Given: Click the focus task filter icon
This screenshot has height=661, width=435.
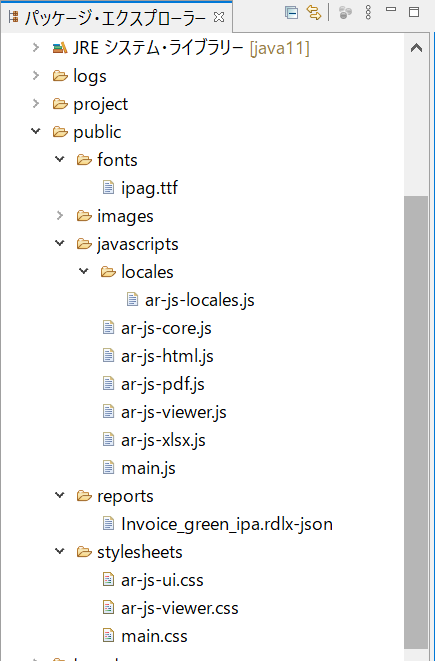Looking at the screenshot, I should (345, 13).
